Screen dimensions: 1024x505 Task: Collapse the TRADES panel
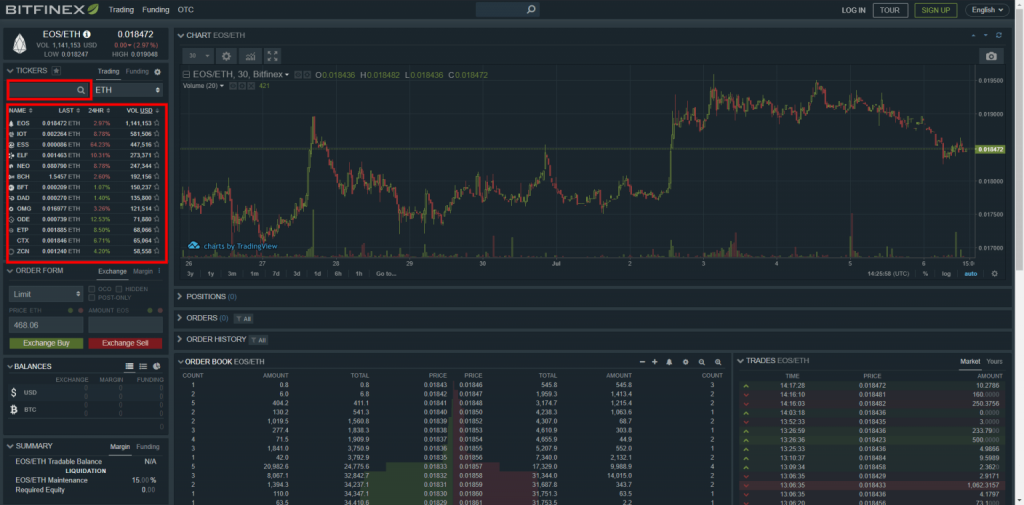741,361
